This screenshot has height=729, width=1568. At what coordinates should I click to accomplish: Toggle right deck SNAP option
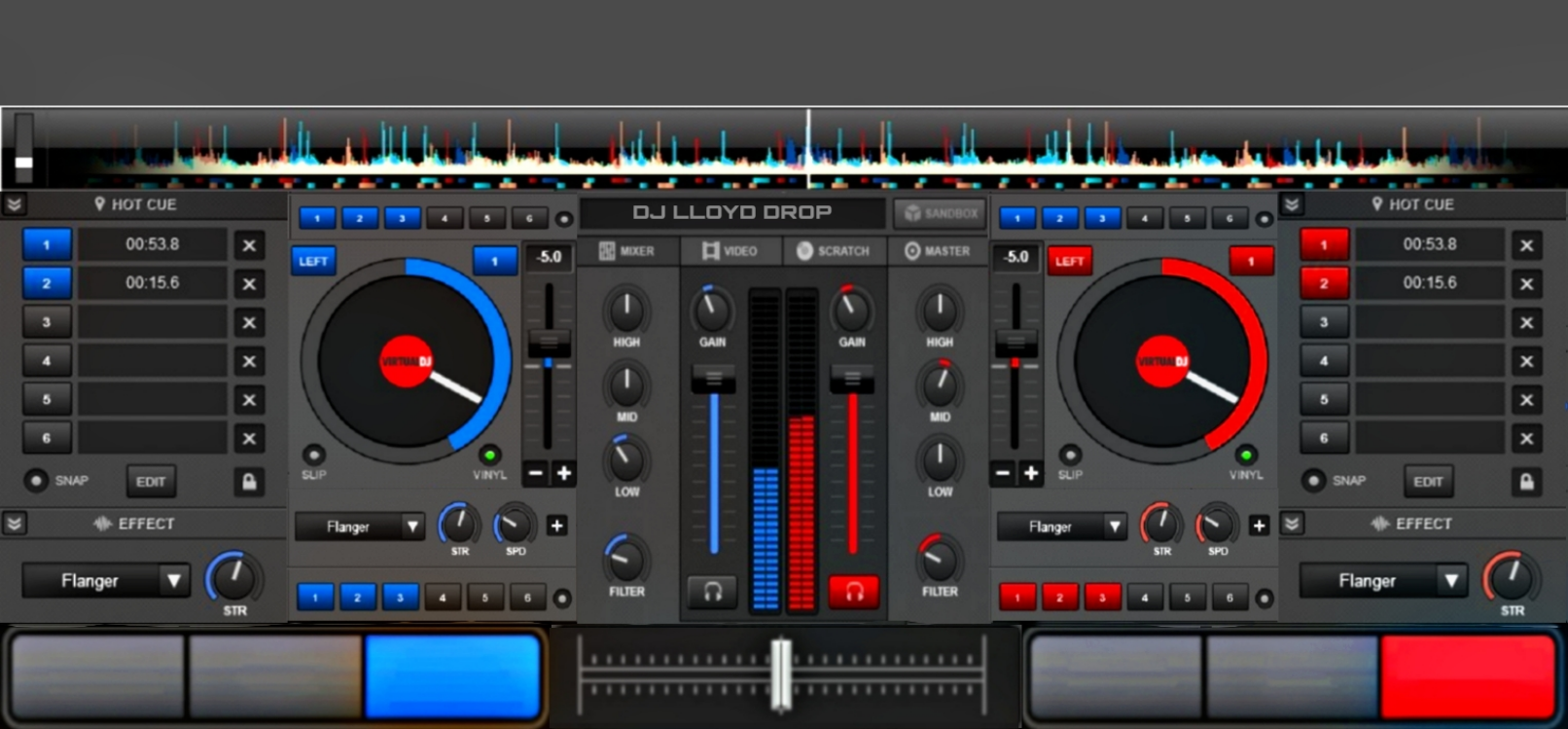pos(1313,481)
